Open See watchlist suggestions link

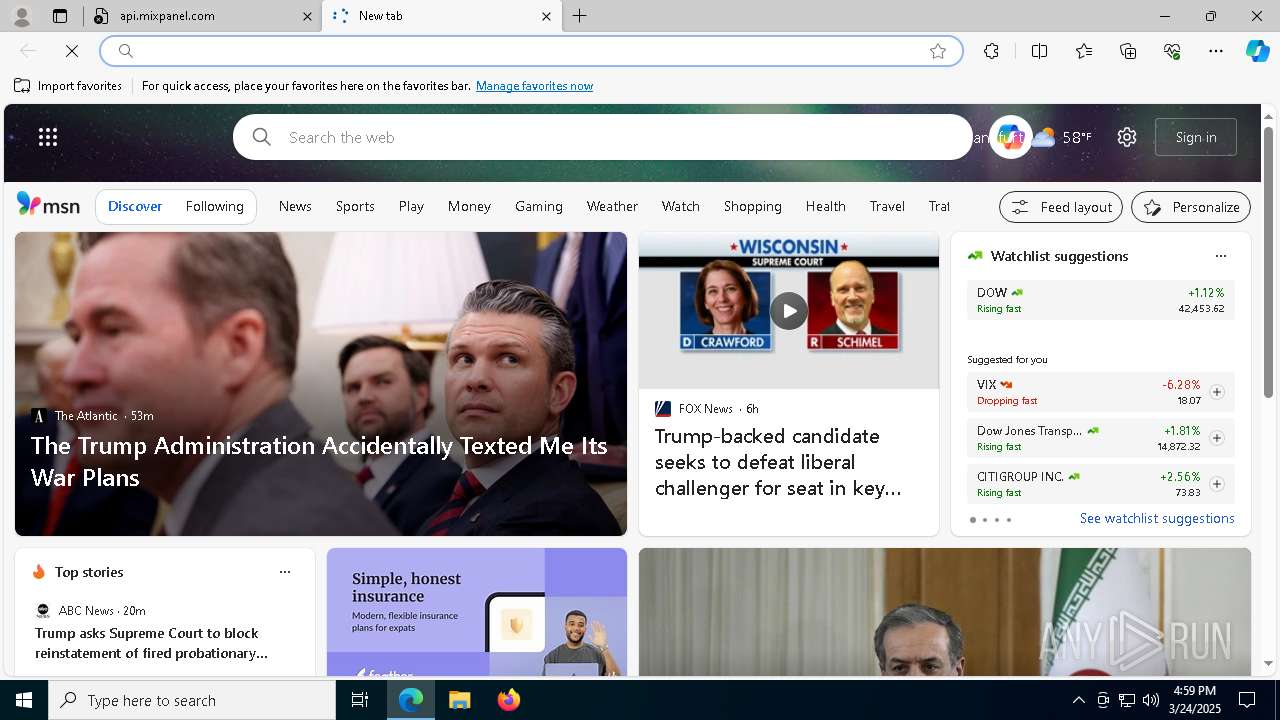tap(1157, 518)
